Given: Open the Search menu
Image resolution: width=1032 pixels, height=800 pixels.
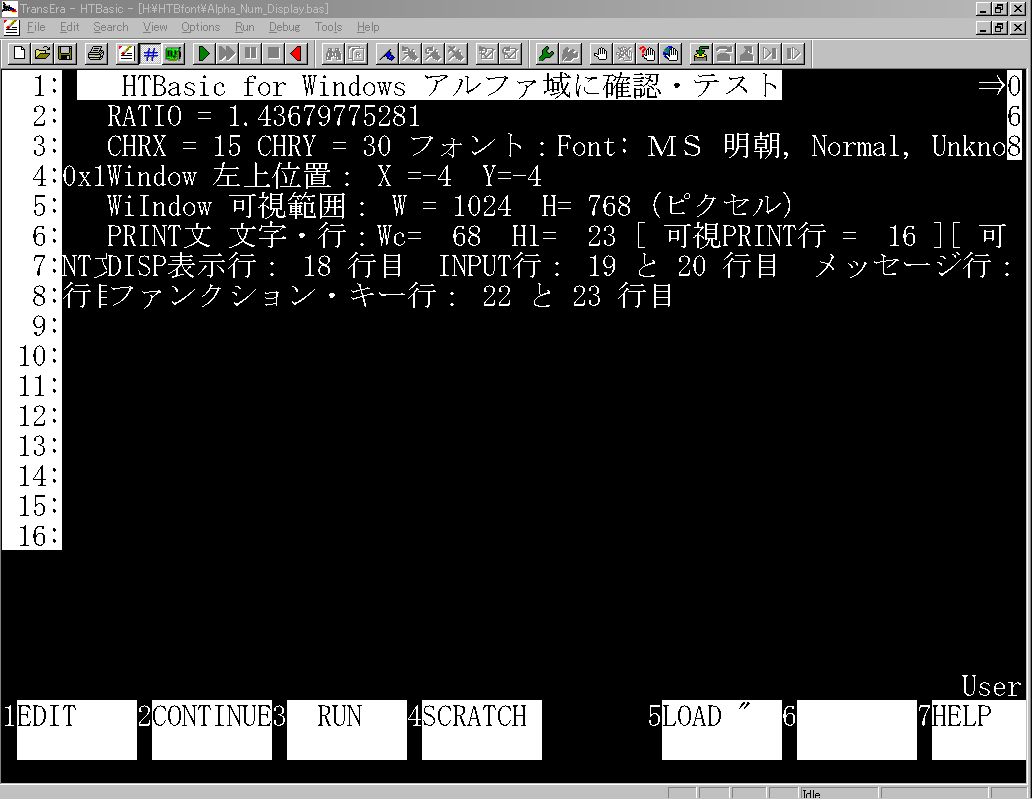Looking at the screenshot, I should (111, 27).
